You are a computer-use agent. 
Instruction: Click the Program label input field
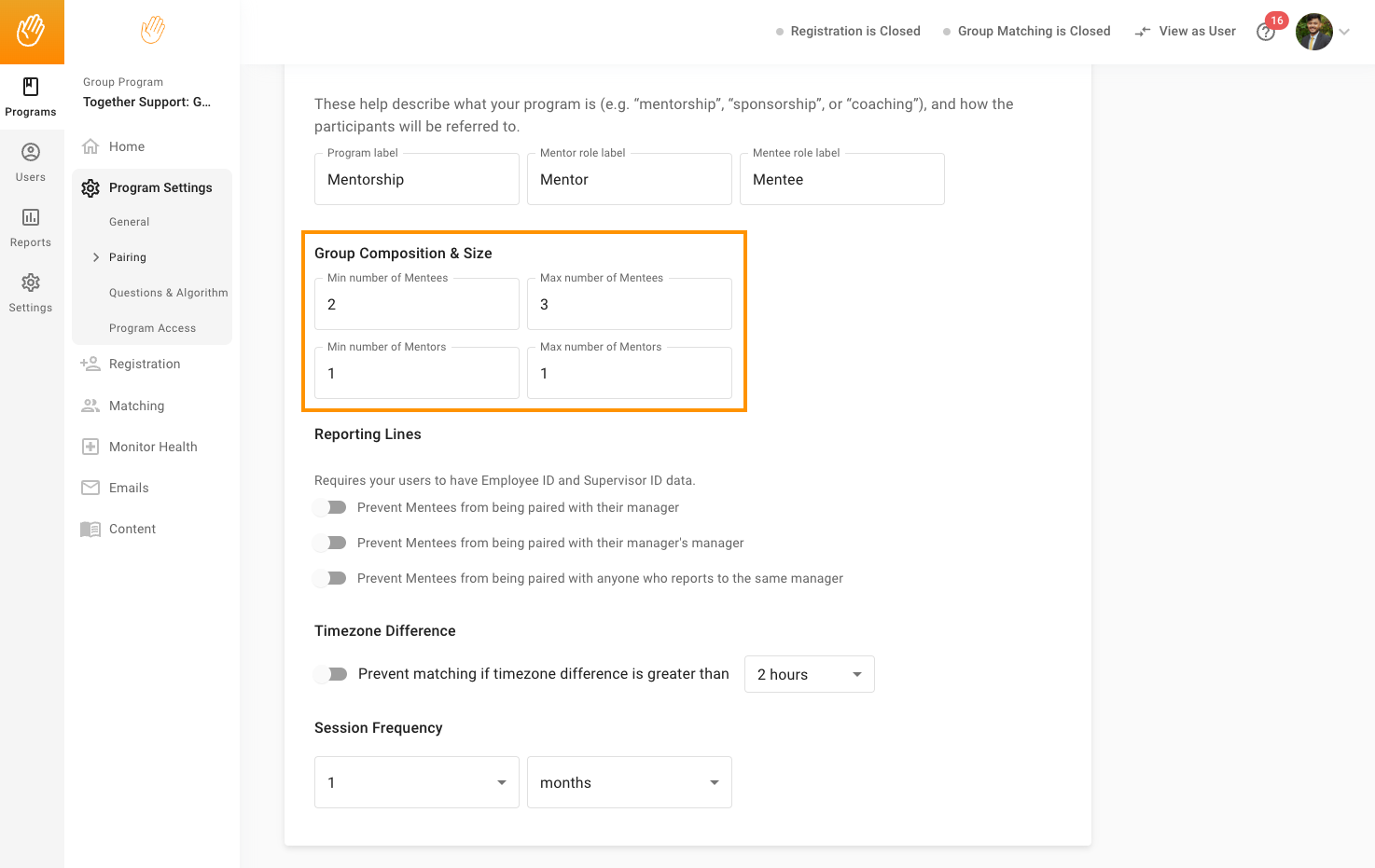tap(417, 179)
